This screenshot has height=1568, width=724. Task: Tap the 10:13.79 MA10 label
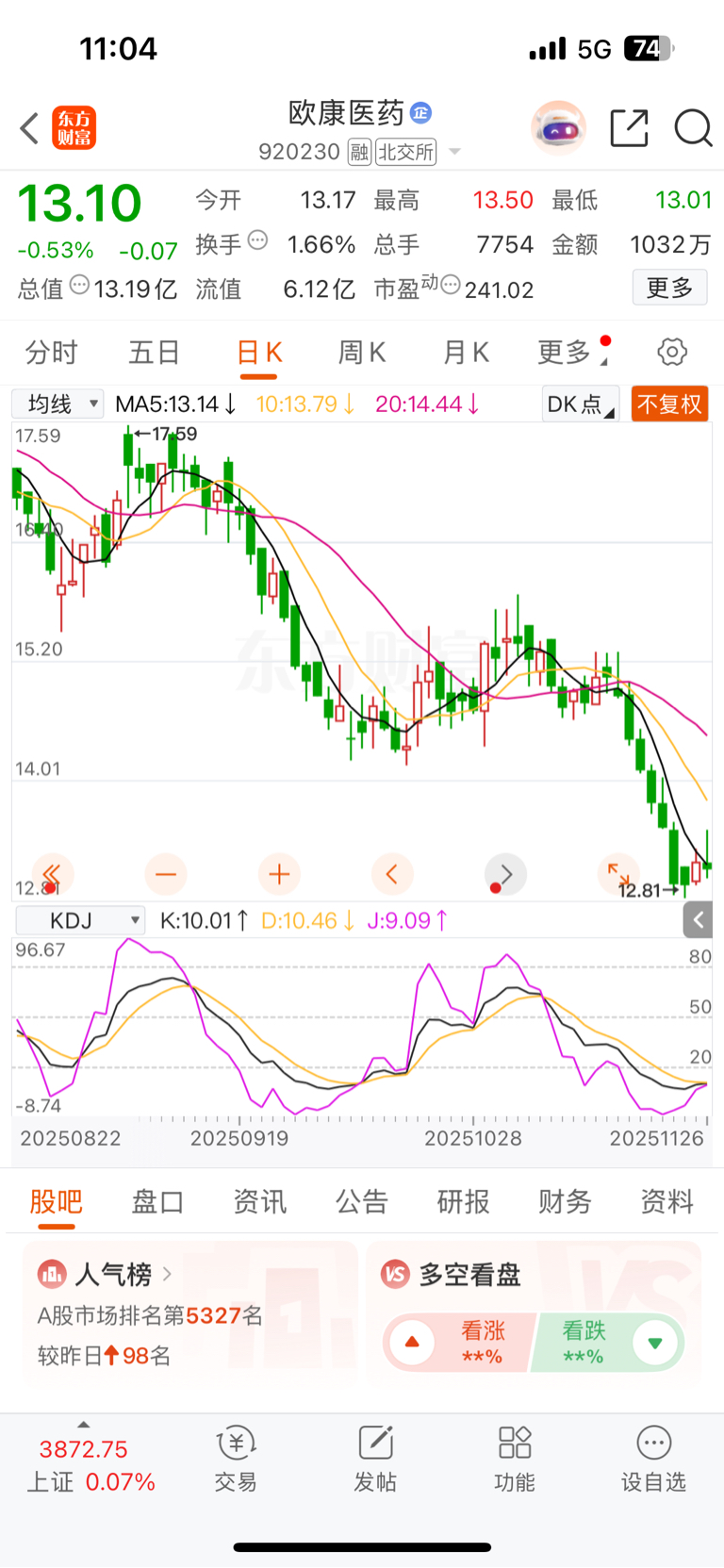click(x=305, y=404)
